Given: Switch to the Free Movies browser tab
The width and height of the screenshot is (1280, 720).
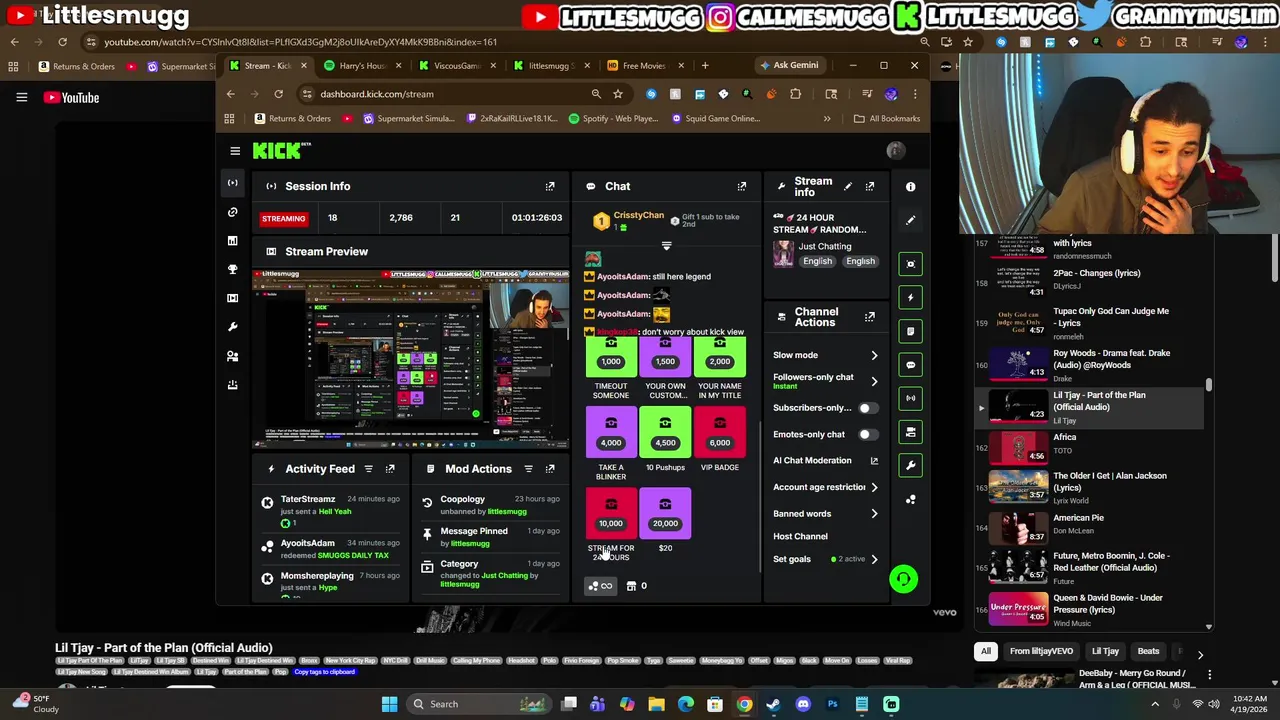Looking at the screenshot, I should coord(644,66).
